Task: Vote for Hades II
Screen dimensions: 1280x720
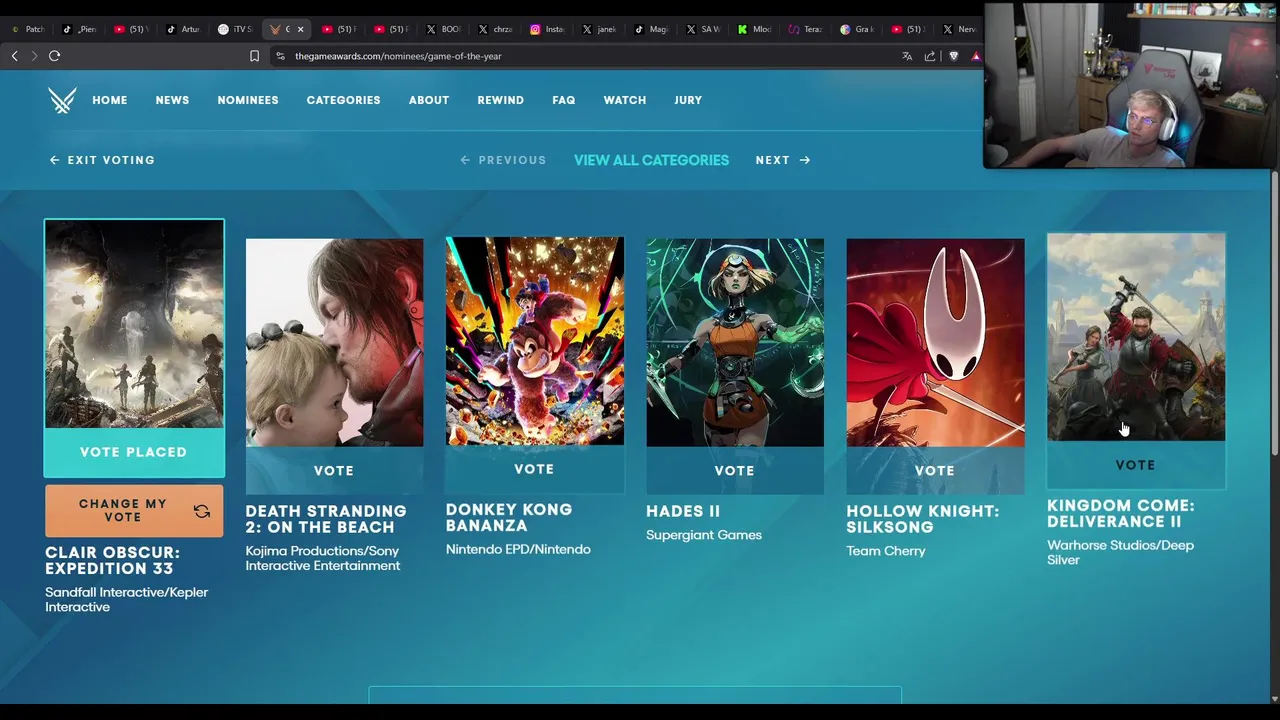Action: pyautogui.click(x=735, y=470)
